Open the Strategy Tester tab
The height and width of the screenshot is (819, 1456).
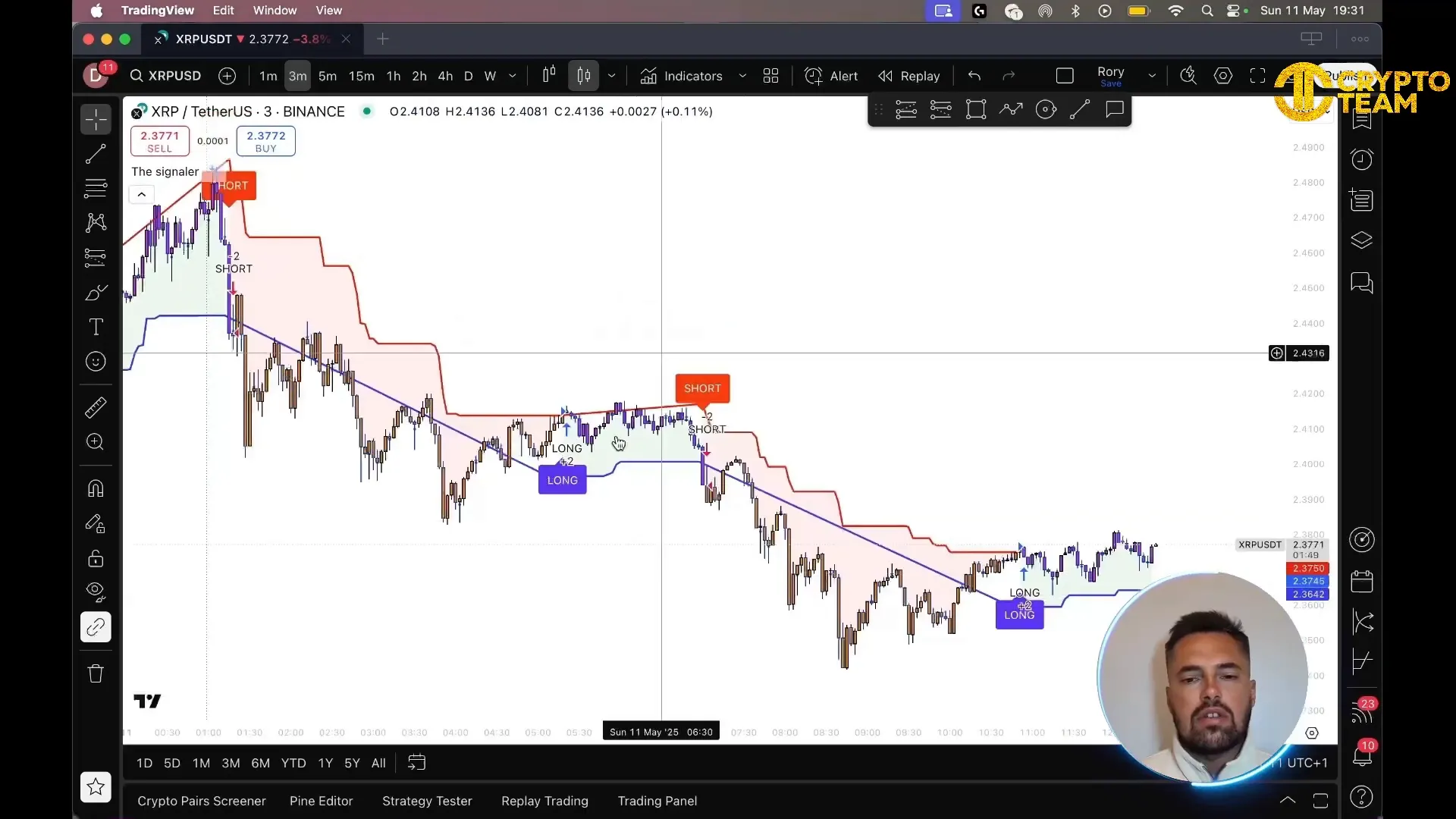[427, 801]
